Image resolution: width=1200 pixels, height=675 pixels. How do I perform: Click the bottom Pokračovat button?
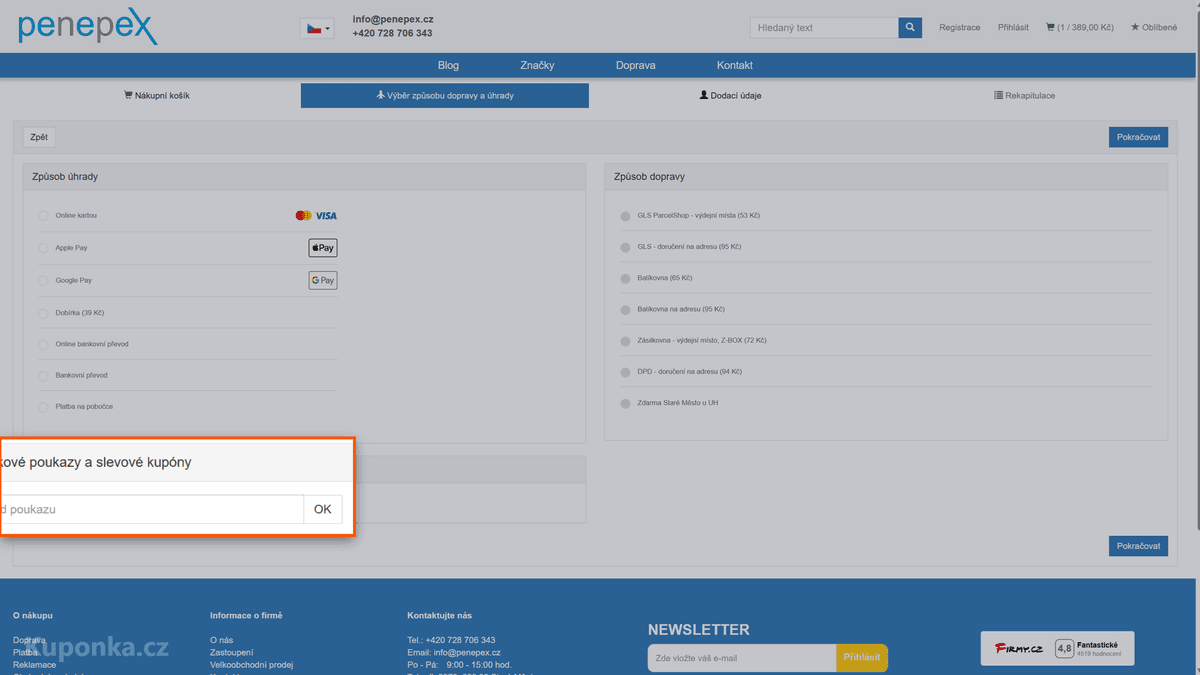[x=1138, y=546]
